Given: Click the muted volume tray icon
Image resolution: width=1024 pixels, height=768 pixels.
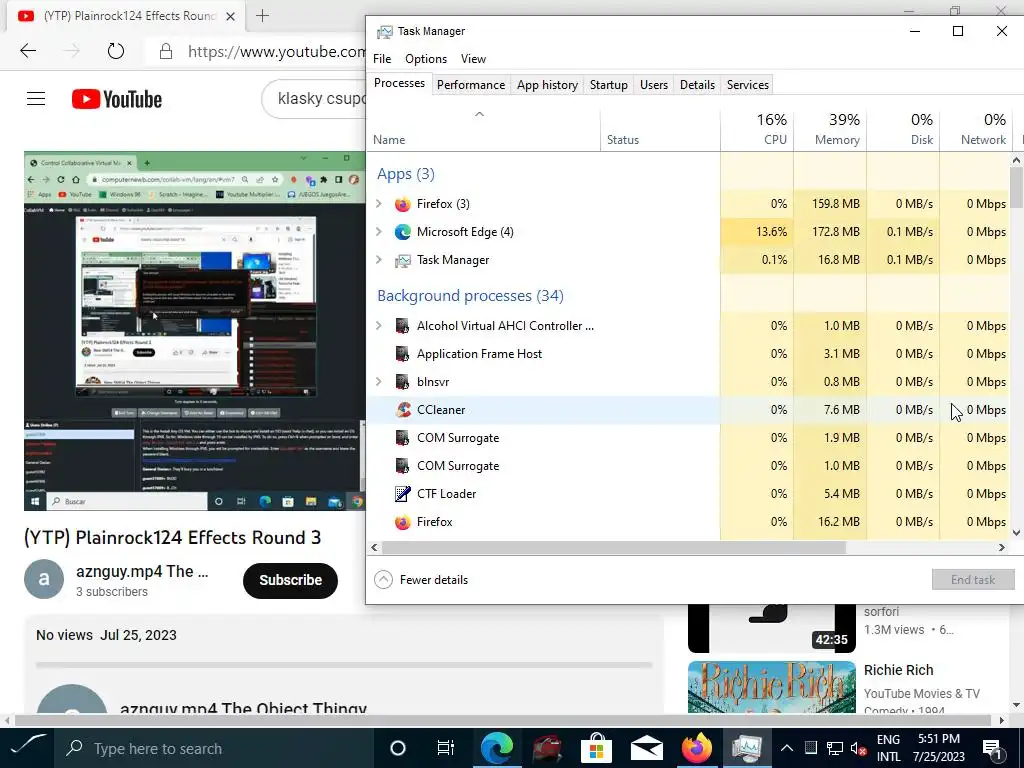Looking at the screenshot, I should tap(859, 748).
